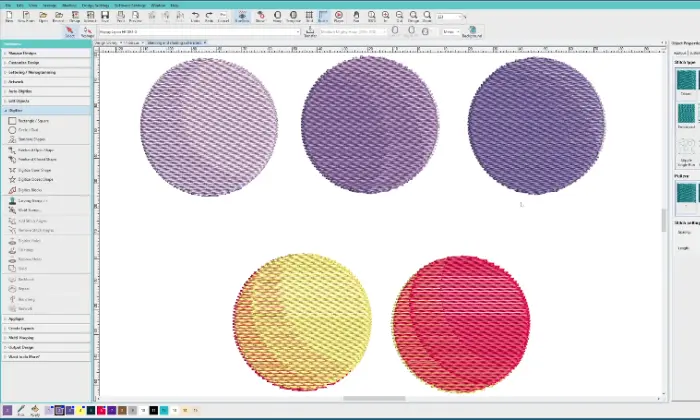Toggle Show Hoop icon

point(277,17)
